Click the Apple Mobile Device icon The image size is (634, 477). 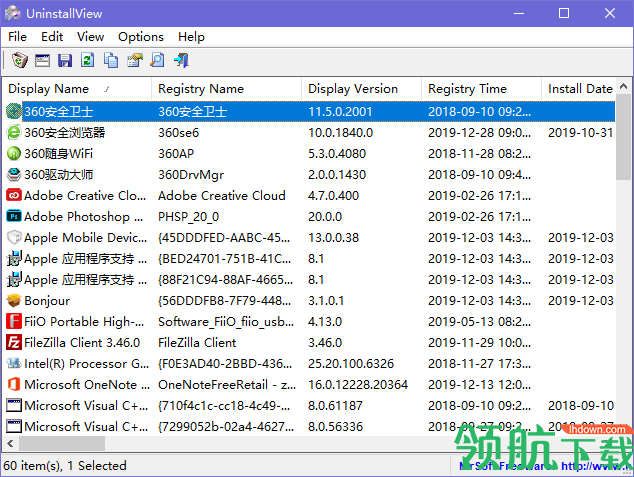click(14, 237)
